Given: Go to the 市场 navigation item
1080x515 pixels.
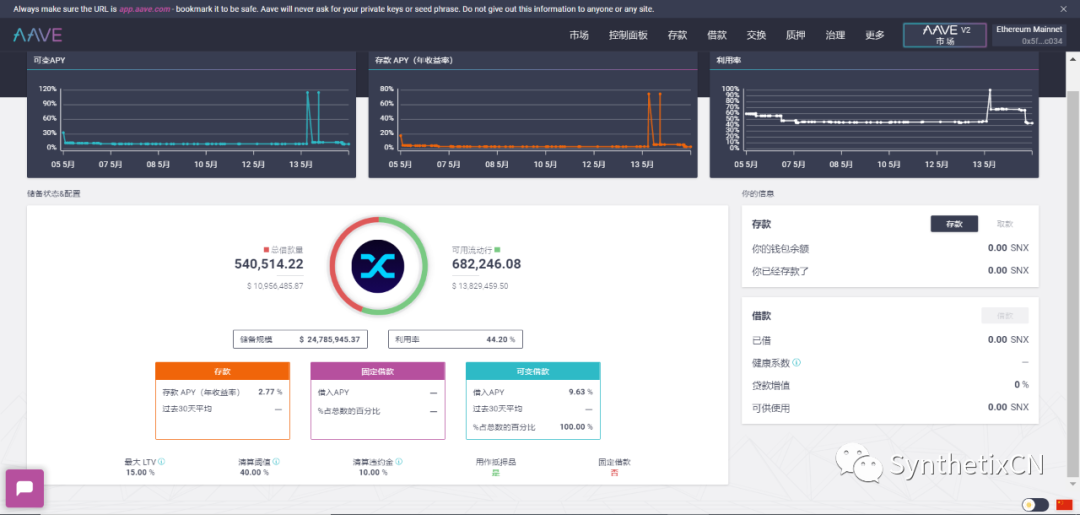Looking at the screenshot, I should (x=579, y=35).
